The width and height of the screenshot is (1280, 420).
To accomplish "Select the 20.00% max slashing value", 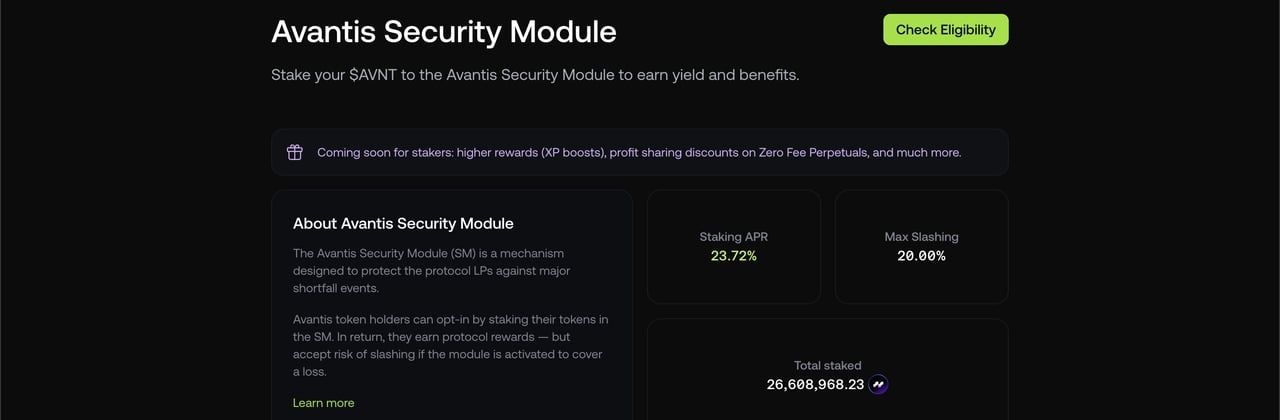I will click(x=921, y=256).
